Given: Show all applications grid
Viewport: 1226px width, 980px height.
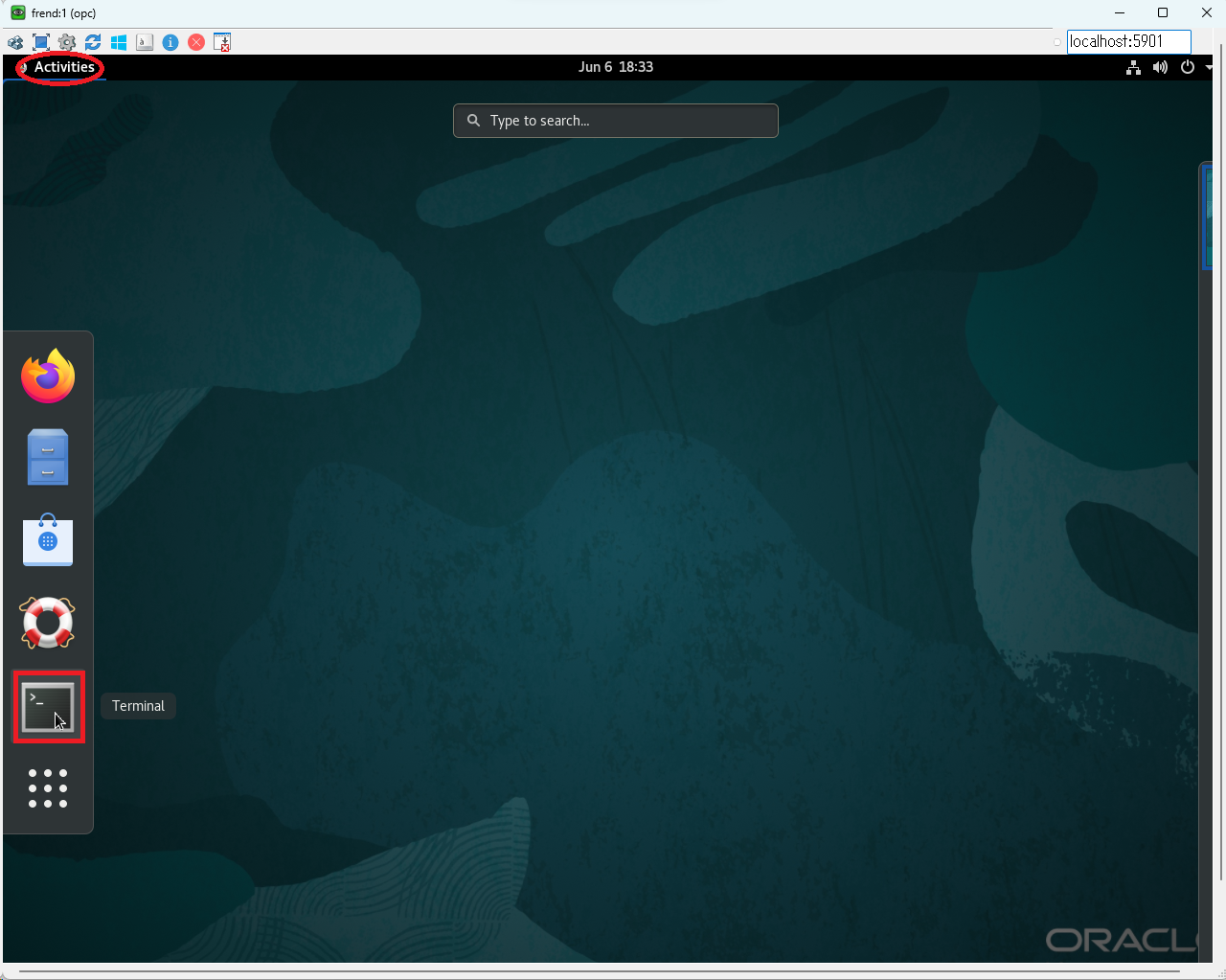Looking at the screenshot, I should 48,788.
